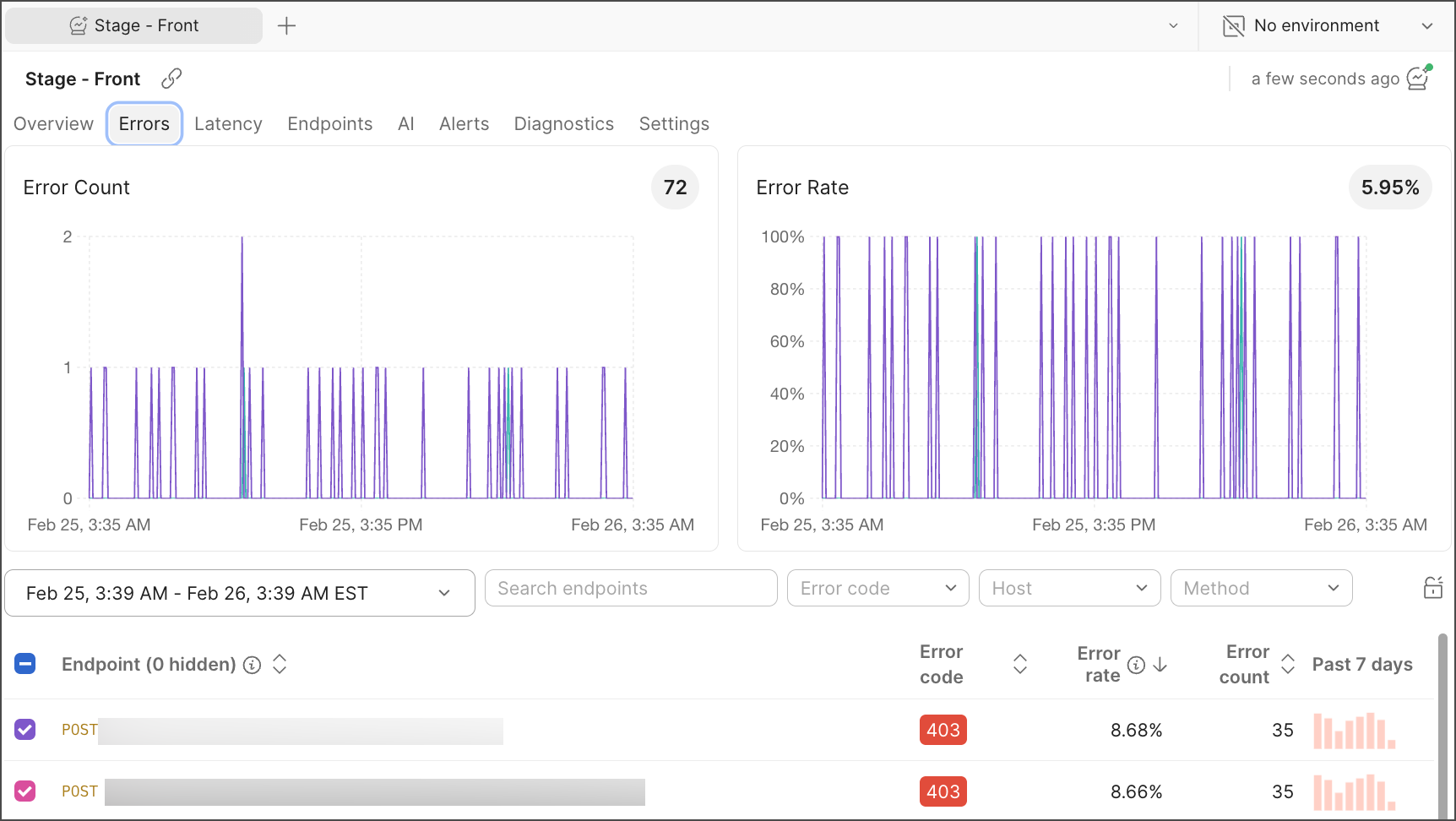Toggle the select-all endpoints checkbox
Viewport: 1456px width, 821px height.
[x=25, y=664]
